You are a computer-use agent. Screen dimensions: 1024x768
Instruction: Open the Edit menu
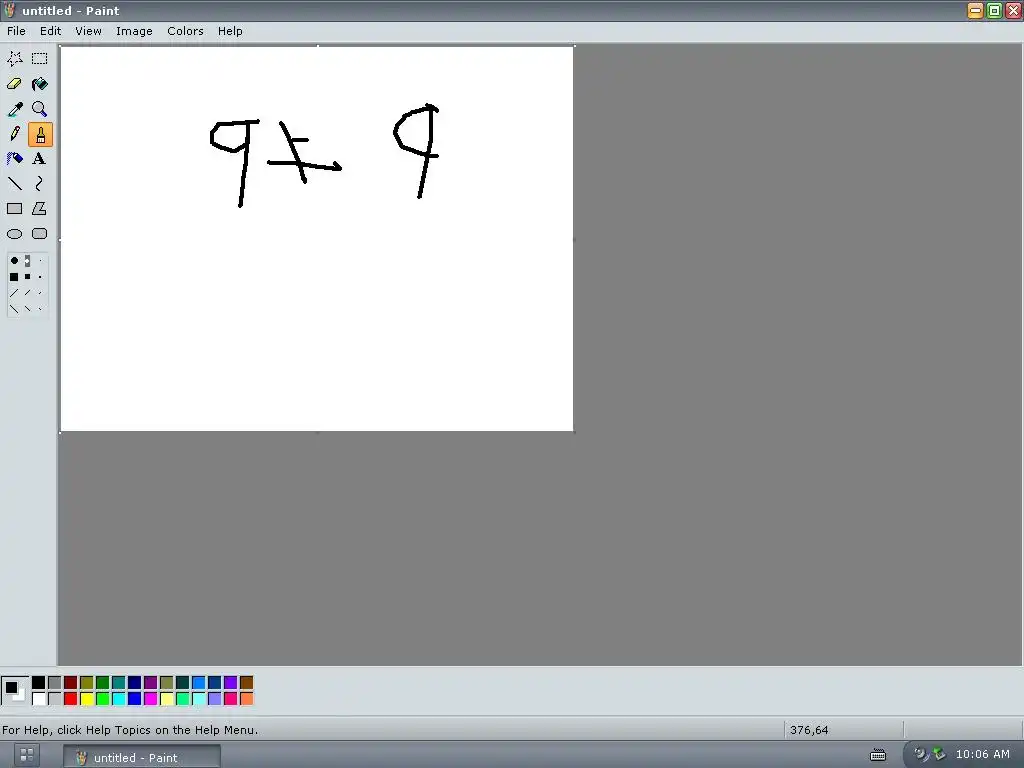point(50,31)
